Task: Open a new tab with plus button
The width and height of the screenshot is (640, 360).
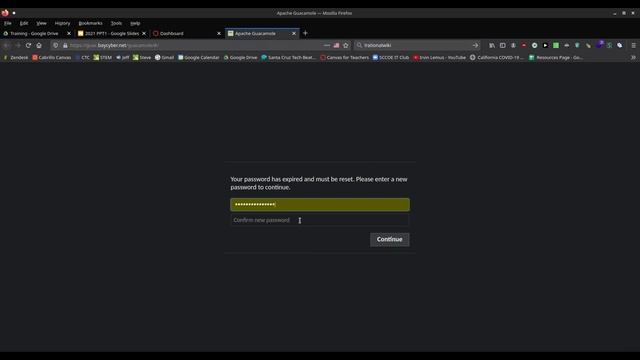Action: (305, 33)
